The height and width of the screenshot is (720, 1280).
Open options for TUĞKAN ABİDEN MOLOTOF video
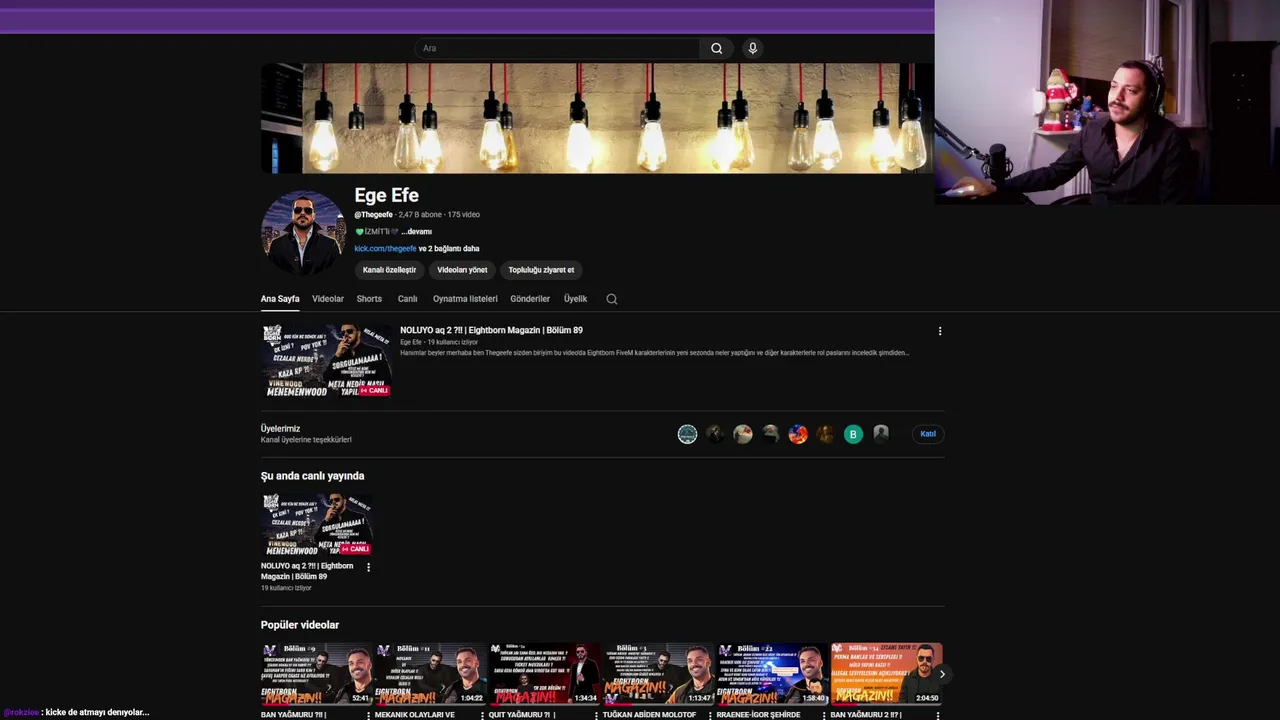710,715
